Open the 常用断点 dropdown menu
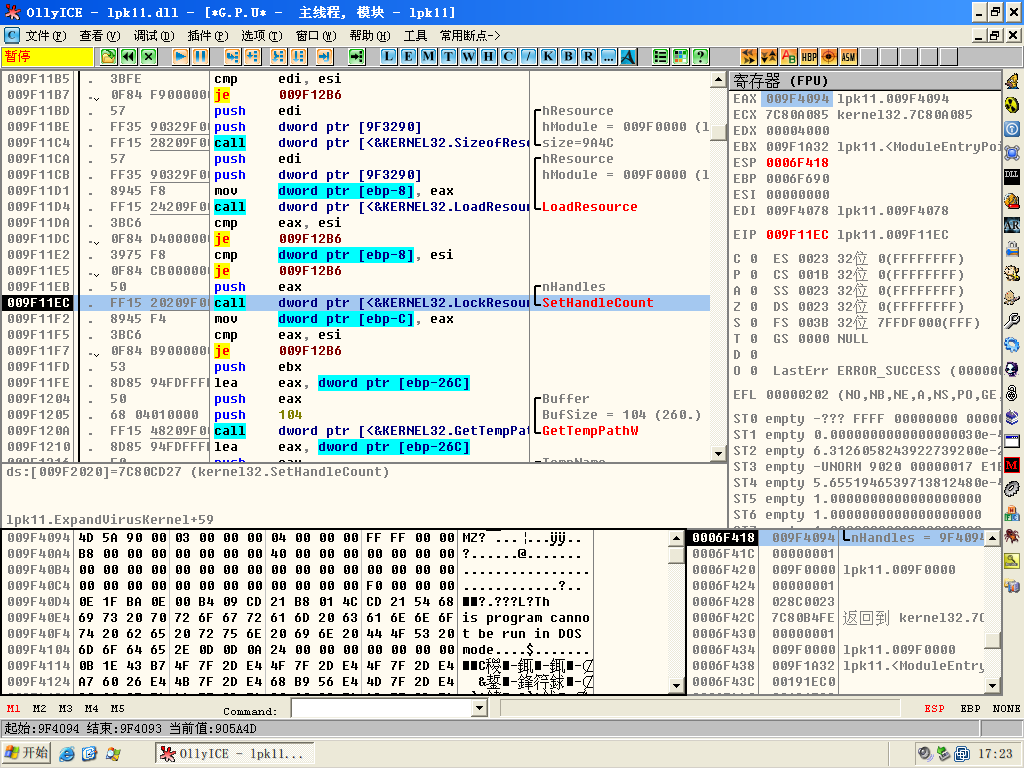This screenshot has height=768, width=1024. (470, 35)
